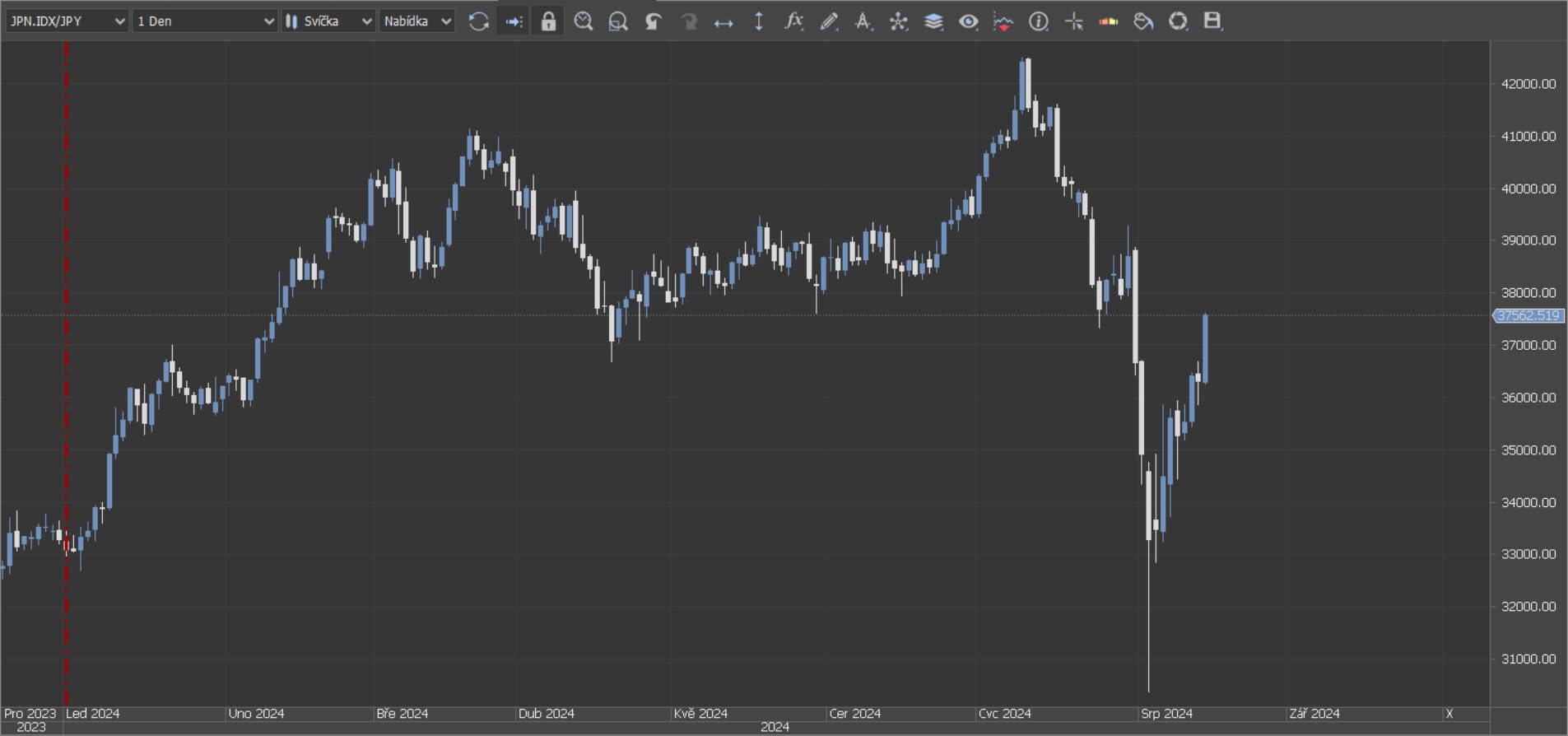
Task: Open the Nabídka price side dropdown
Action: tap(416, 21)
